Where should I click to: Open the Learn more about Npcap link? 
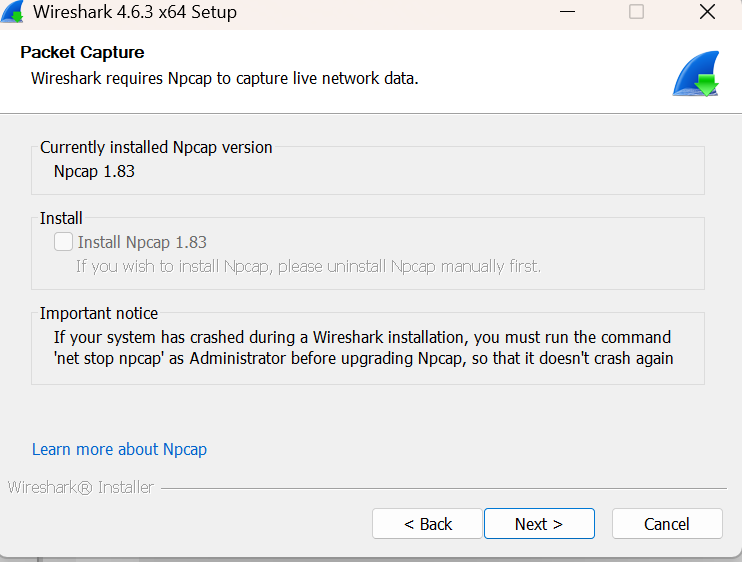point(119,449)
